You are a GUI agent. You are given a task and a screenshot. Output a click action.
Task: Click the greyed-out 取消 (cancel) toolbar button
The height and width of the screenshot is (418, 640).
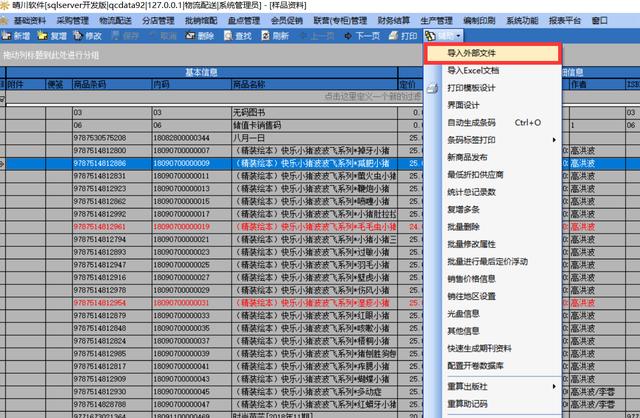click(x=163, y=36)
